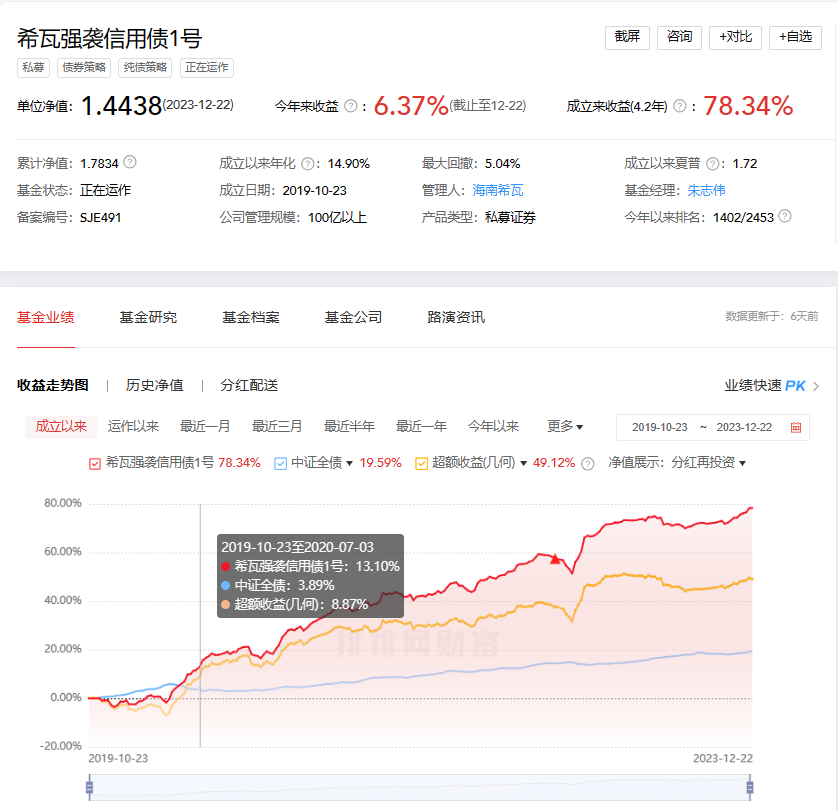The height and width of the screenshot is (810, 838).
Task: Click help icon next to 累计净值
Action: pyautogui.click(x=130, y=162)
